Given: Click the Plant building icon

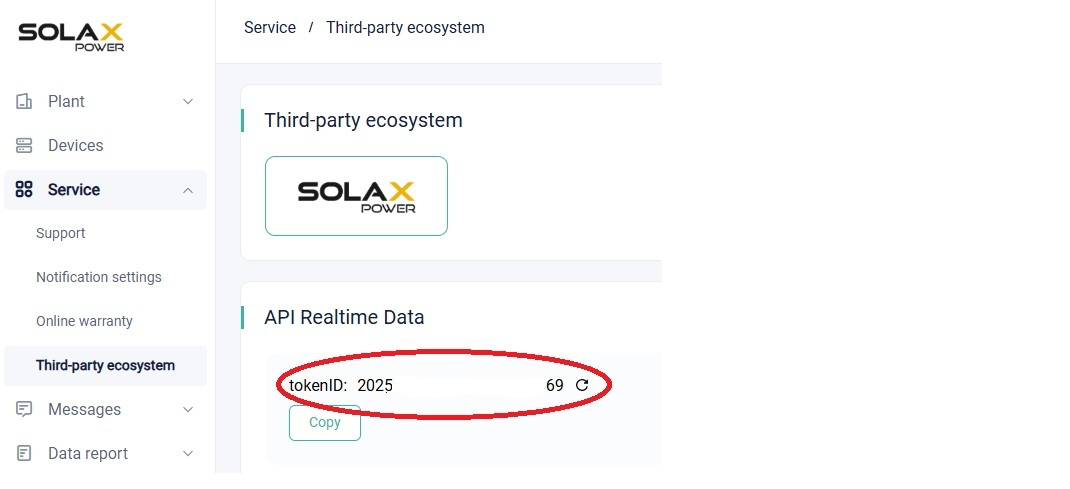Looking at the screenshot, I should coord(24,102).
